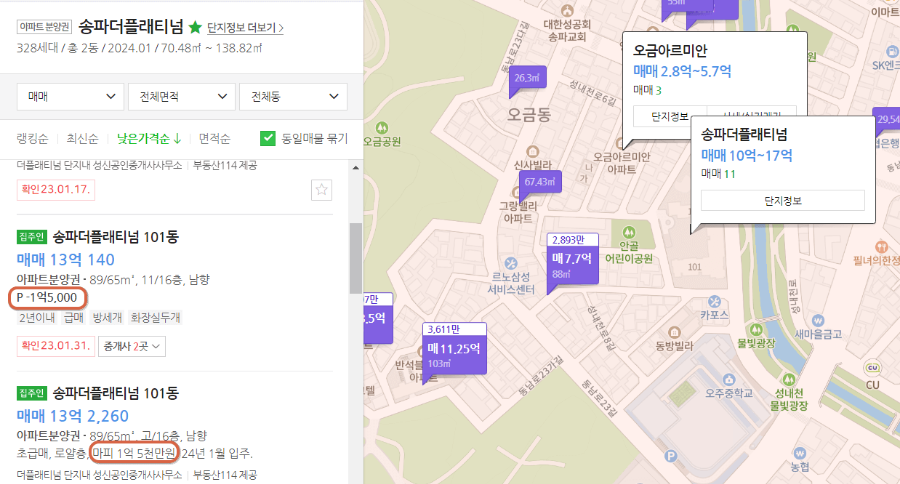Click the 르노삼성 서비스센터 icon on map
900x484 pixels.
point(510,264)
